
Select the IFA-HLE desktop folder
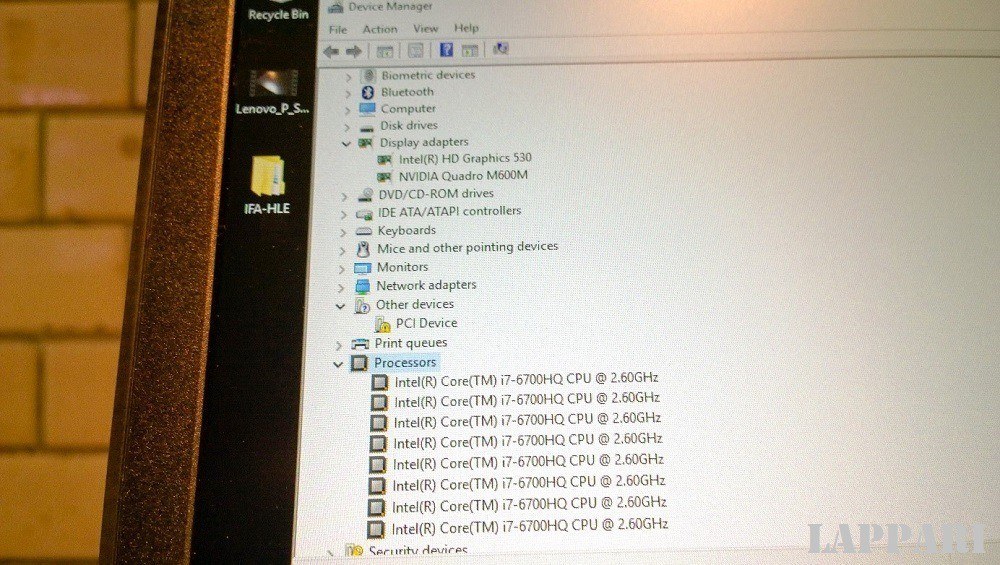point(267,185)
